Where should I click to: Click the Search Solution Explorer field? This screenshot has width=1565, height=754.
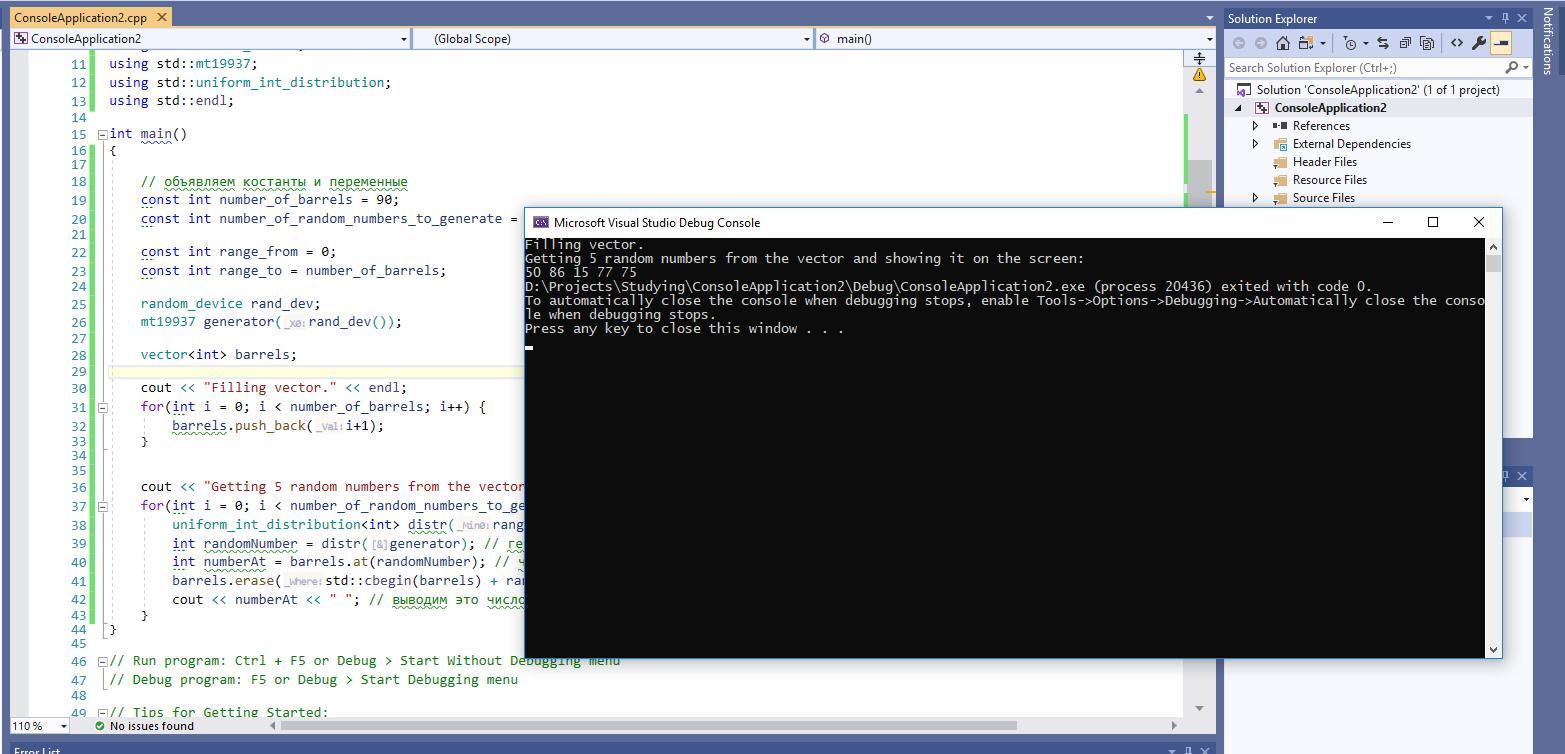(x=1365, y=67)
